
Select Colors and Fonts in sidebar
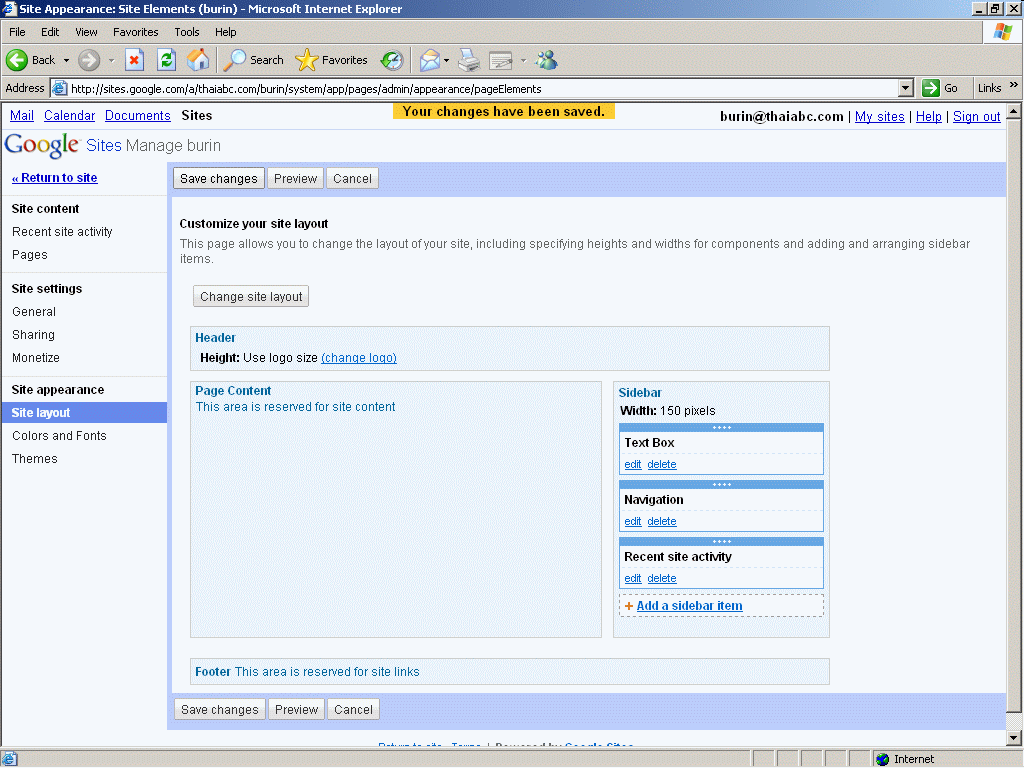click(59, 436)
